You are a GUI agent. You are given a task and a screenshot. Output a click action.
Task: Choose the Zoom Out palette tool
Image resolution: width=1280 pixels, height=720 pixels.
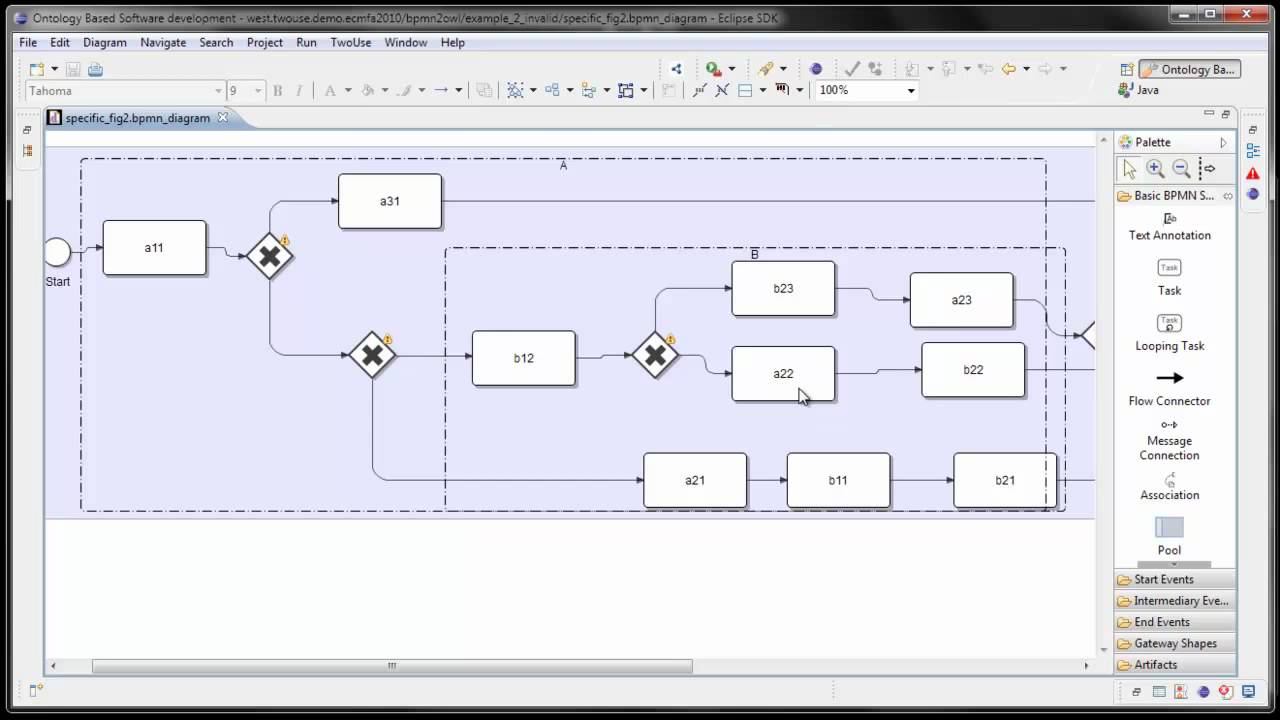point(1181,169)
